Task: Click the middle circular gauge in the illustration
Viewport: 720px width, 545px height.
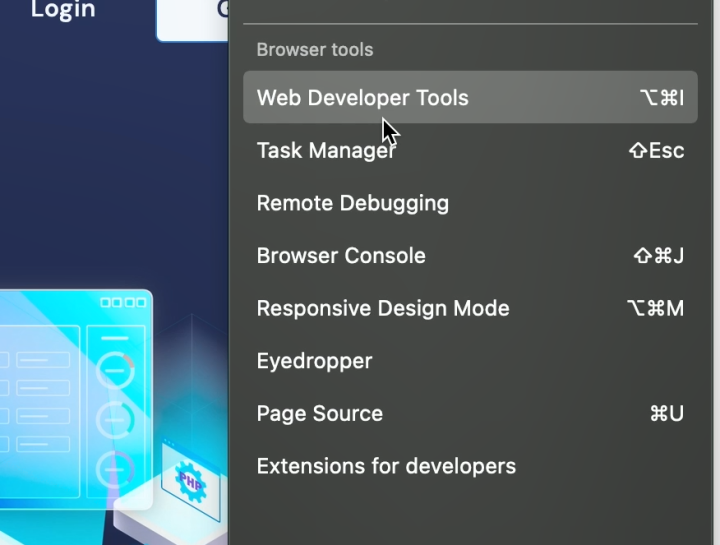Action: tap(115, 420)
